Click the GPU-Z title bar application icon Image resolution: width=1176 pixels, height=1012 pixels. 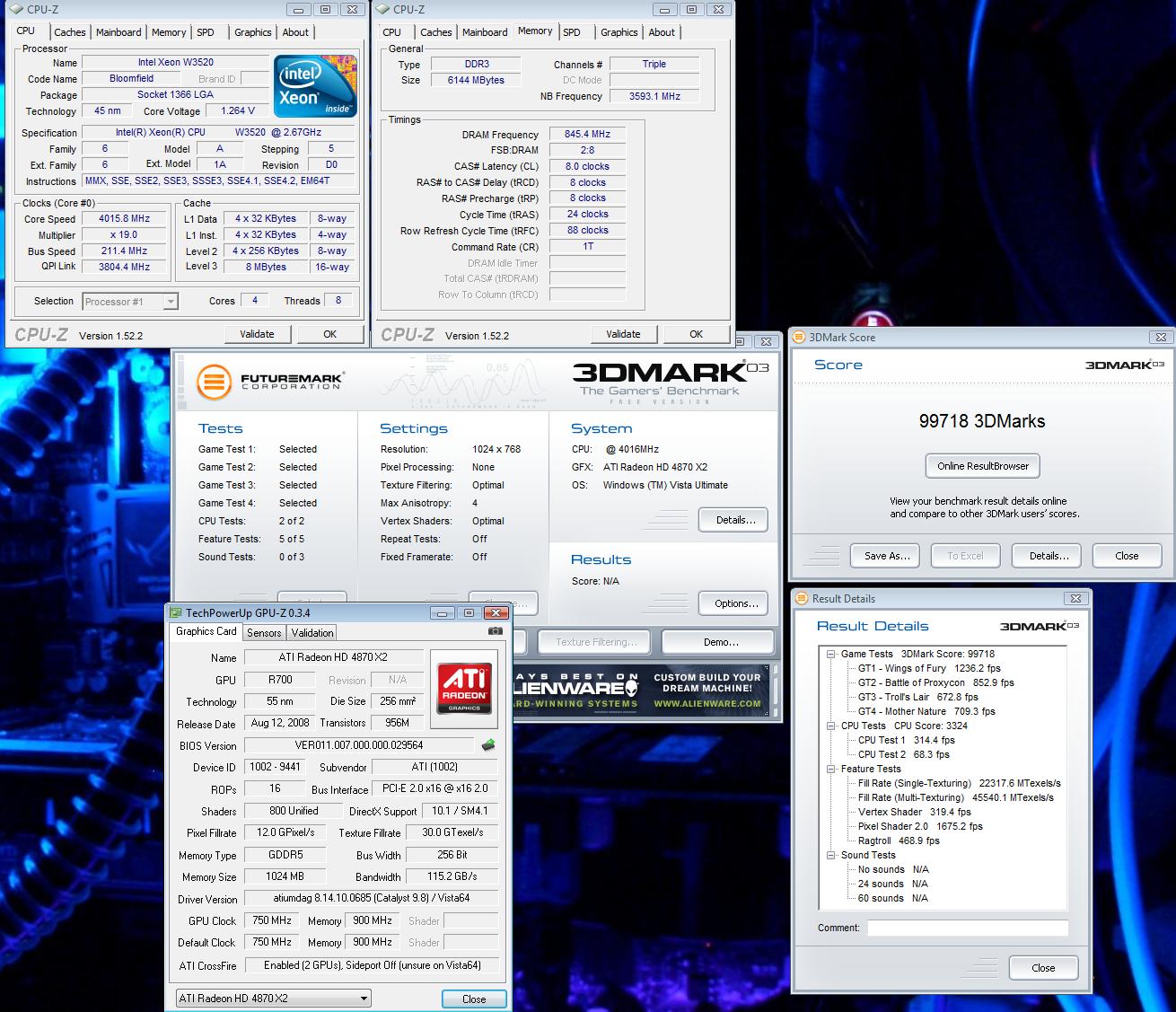[176, 612]
